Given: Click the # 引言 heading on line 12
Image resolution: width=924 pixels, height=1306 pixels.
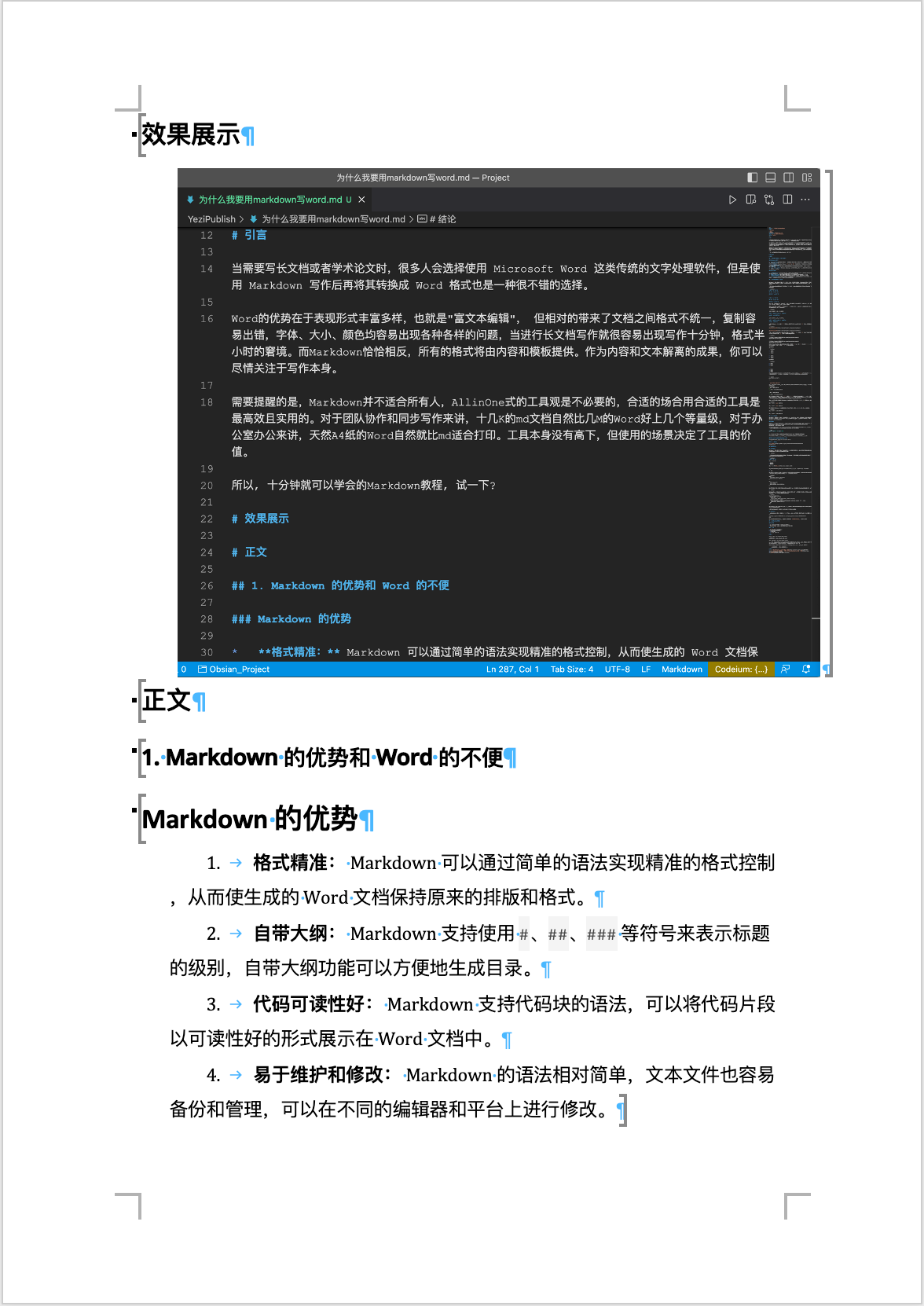Looking at the screenshot, I should (x=249, y=235).
